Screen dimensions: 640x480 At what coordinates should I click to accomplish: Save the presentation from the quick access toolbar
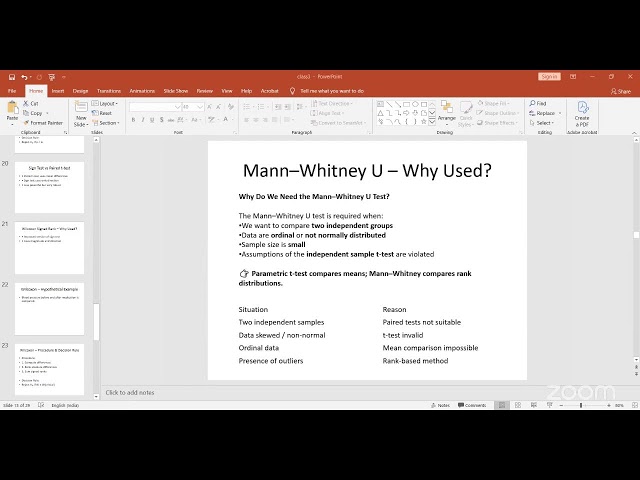click(12, 77)
